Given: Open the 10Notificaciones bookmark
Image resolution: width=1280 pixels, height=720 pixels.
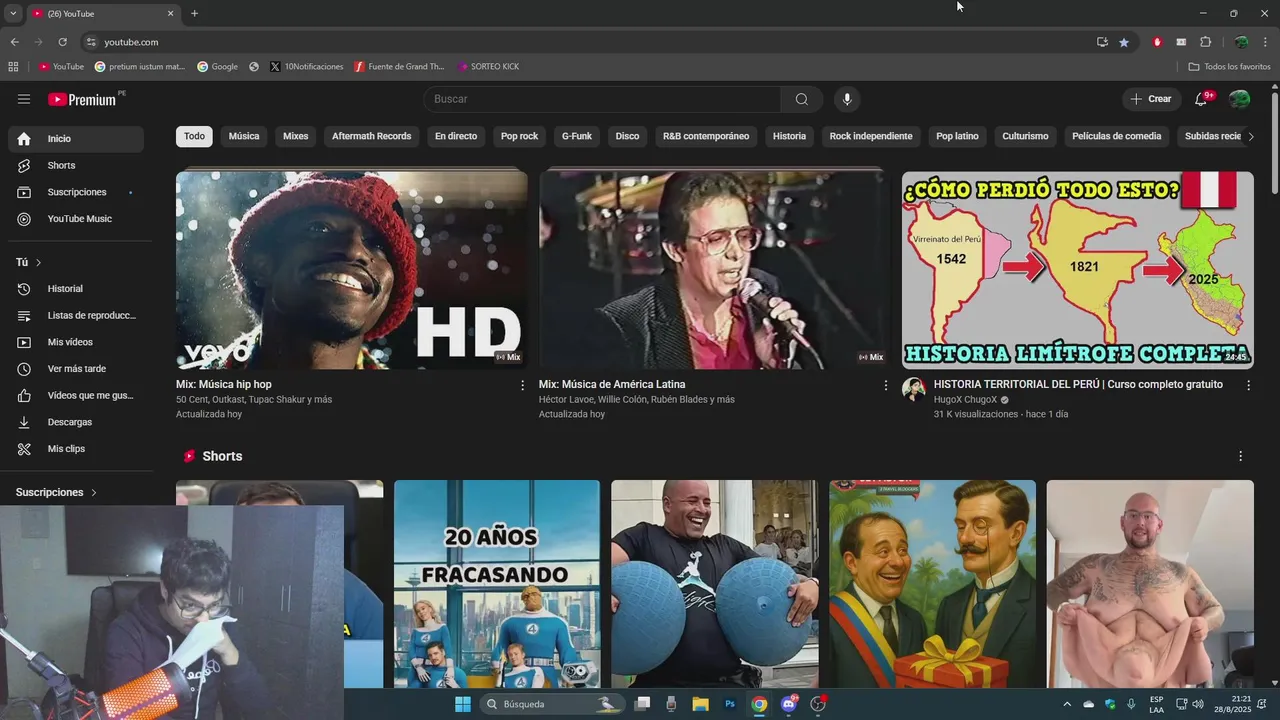Looking at the screenshot, I should pos(307,67).
